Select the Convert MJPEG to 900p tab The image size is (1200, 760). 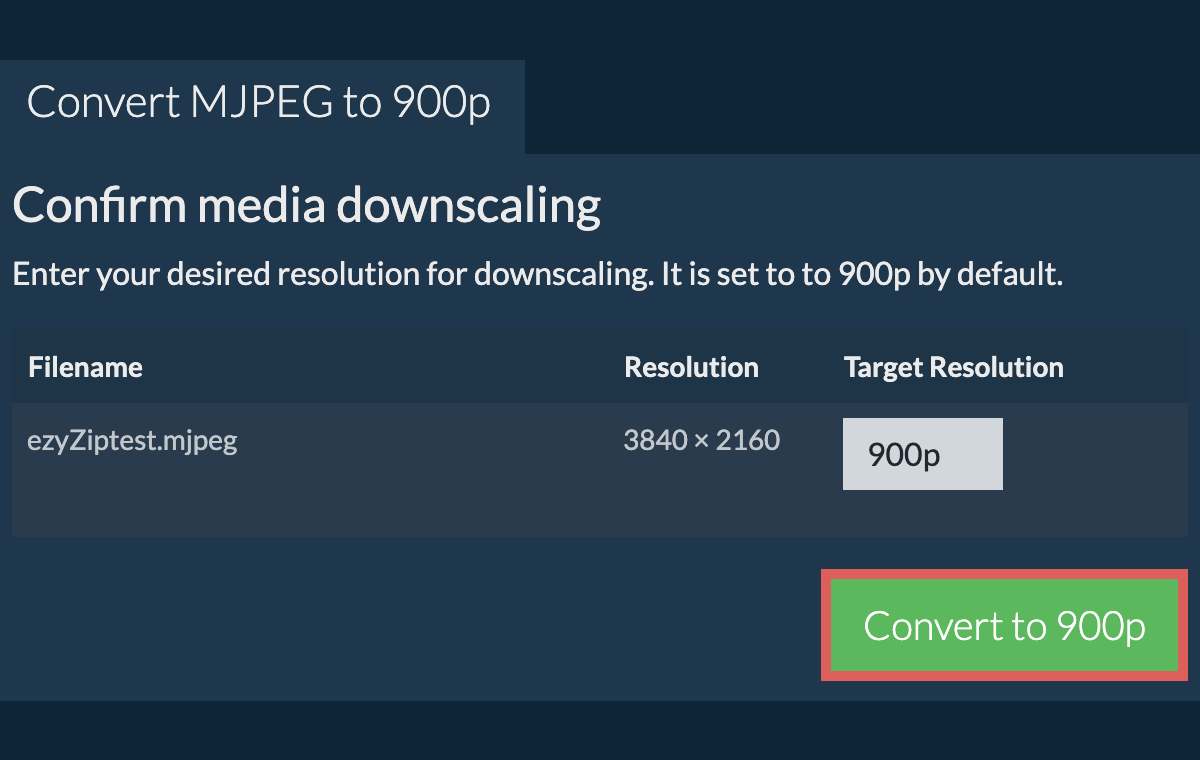260,104
